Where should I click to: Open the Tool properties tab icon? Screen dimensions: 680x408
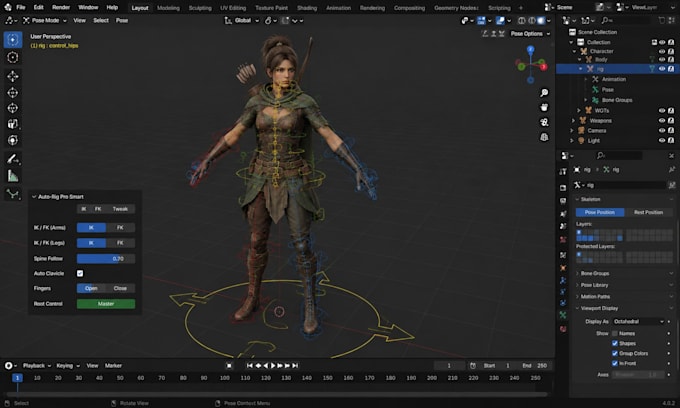pyautogui.click(x=563, y=172)
